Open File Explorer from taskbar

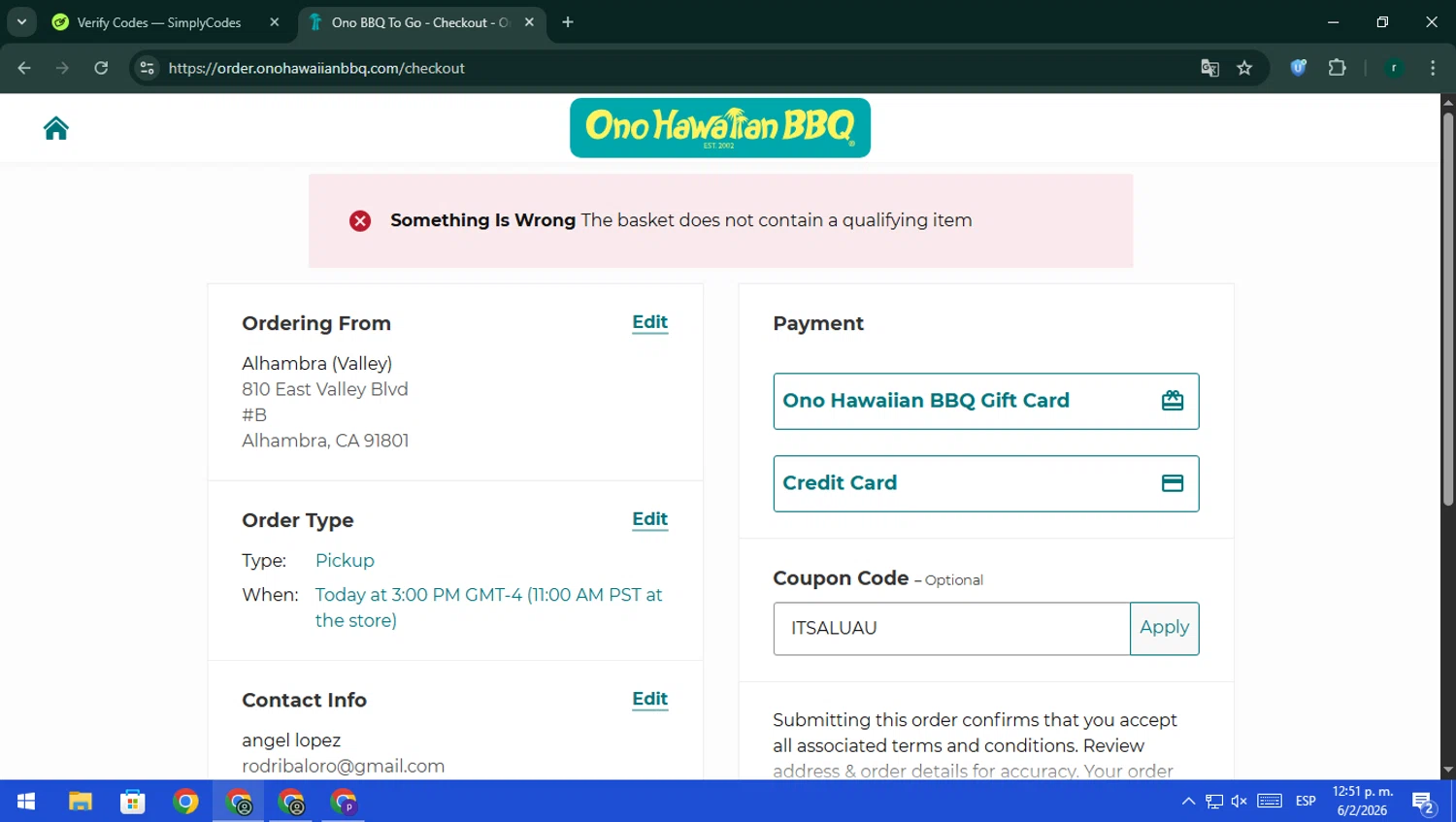pos(80,802)
